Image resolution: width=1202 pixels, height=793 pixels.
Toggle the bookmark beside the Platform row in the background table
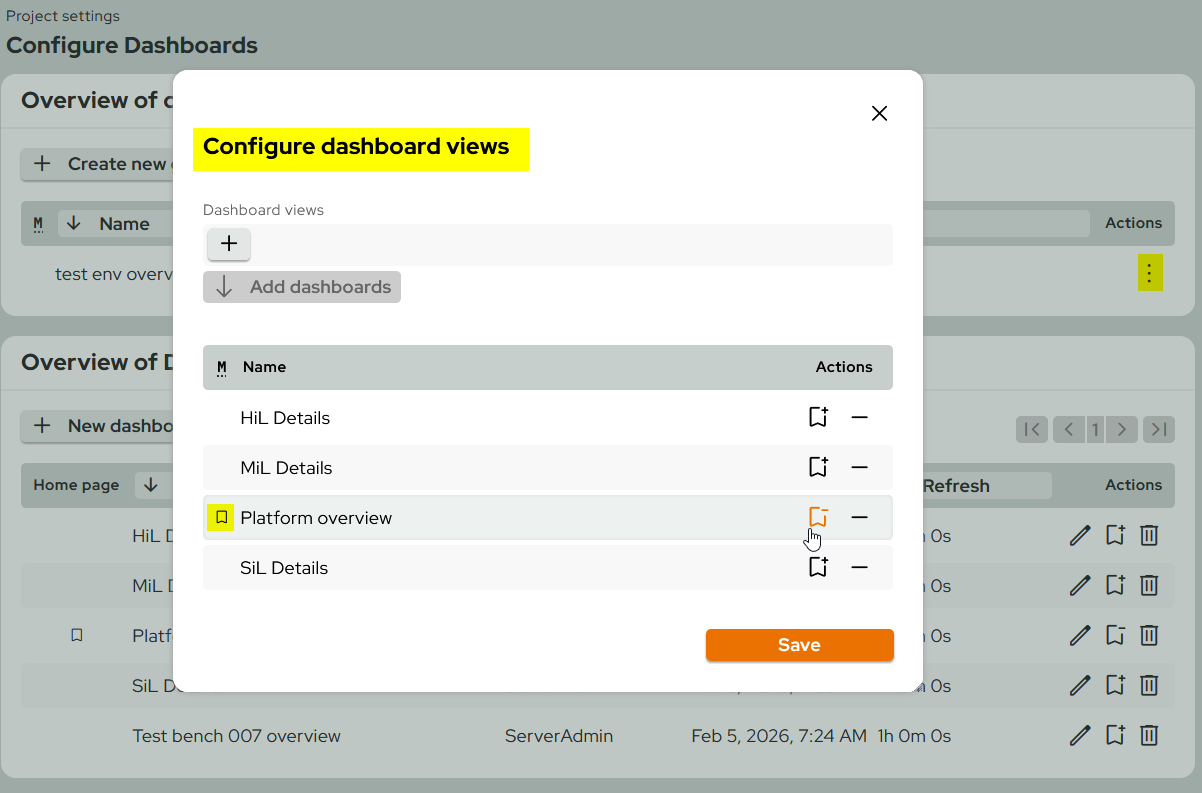[x=77, y=635]
